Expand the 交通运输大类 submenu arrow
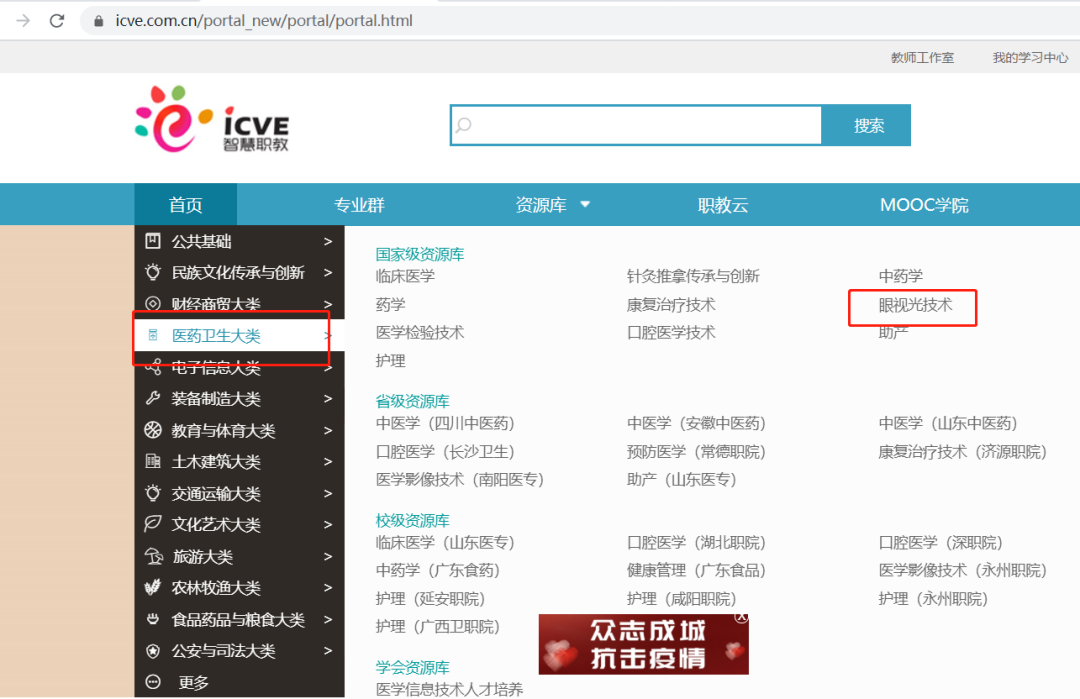Screen dimensions: 1080x699 328,493
